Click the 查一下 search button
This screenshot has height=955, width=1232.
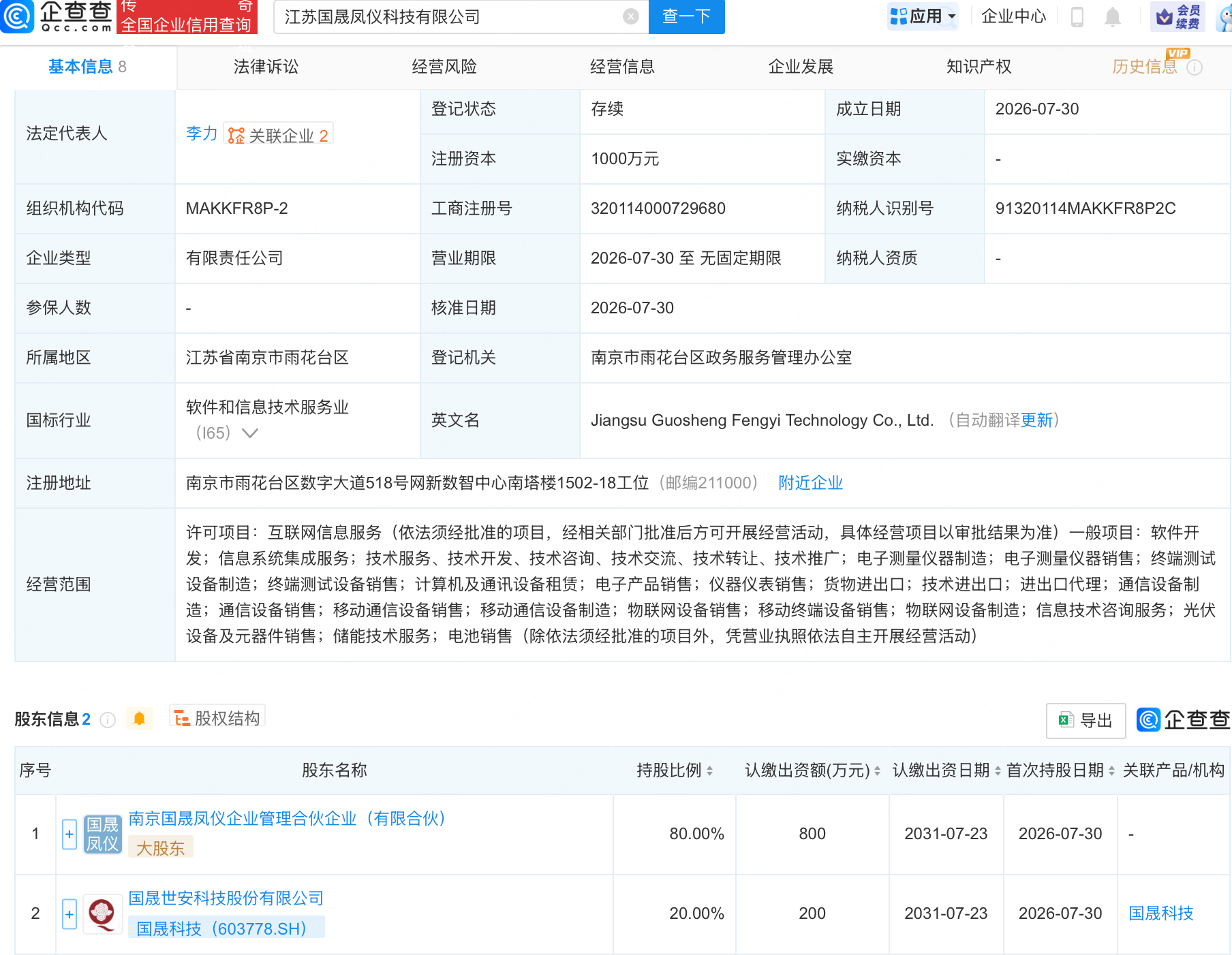687,16
